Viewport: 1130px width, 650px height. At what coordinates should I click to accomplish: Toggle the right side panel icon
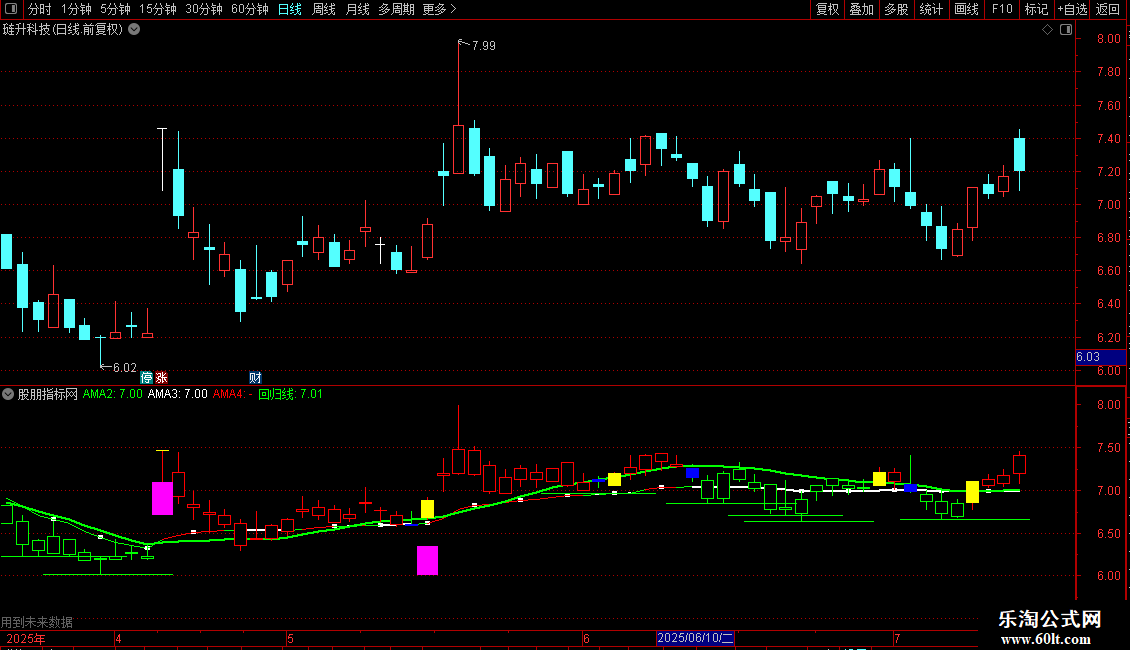tap(1066, 30)
